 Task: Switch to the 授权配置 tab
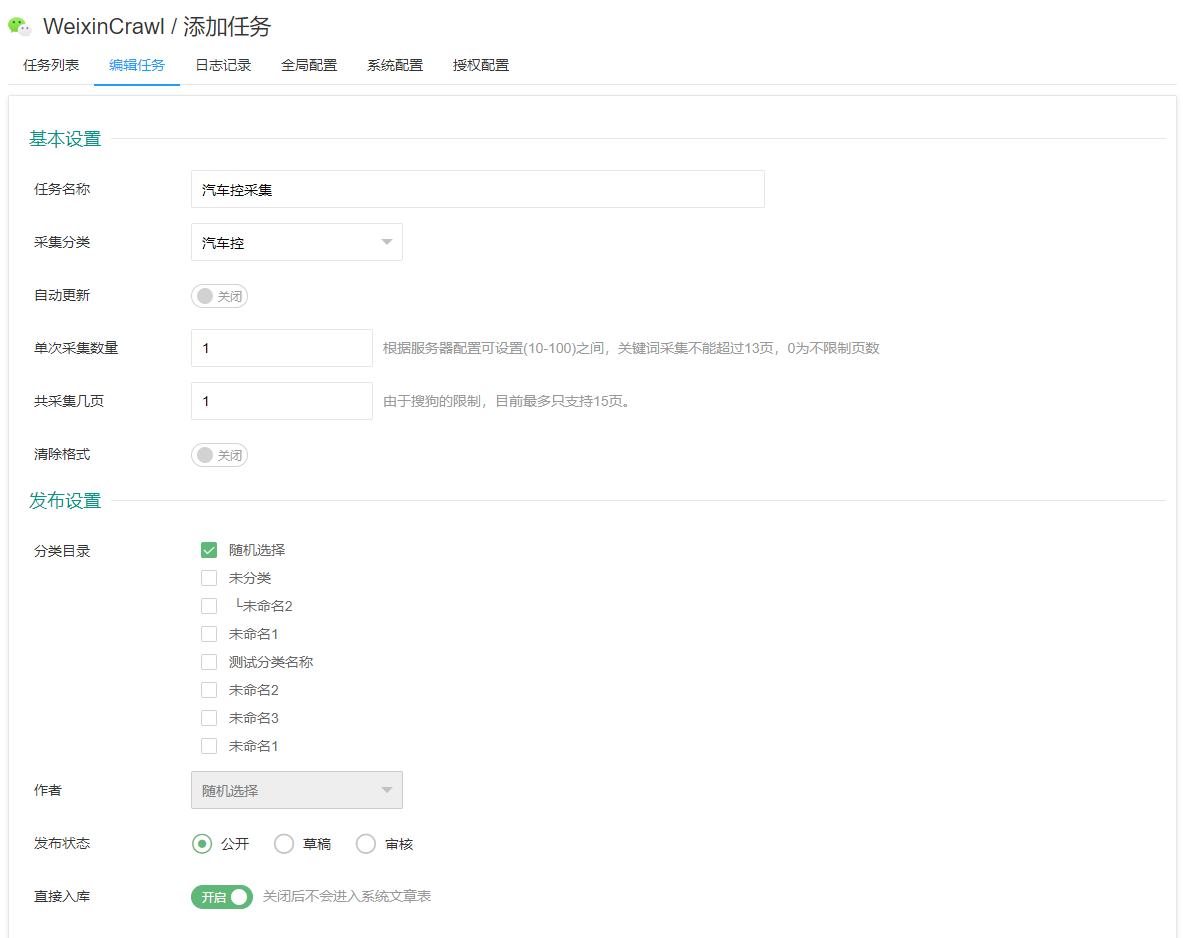pos(481,66)
